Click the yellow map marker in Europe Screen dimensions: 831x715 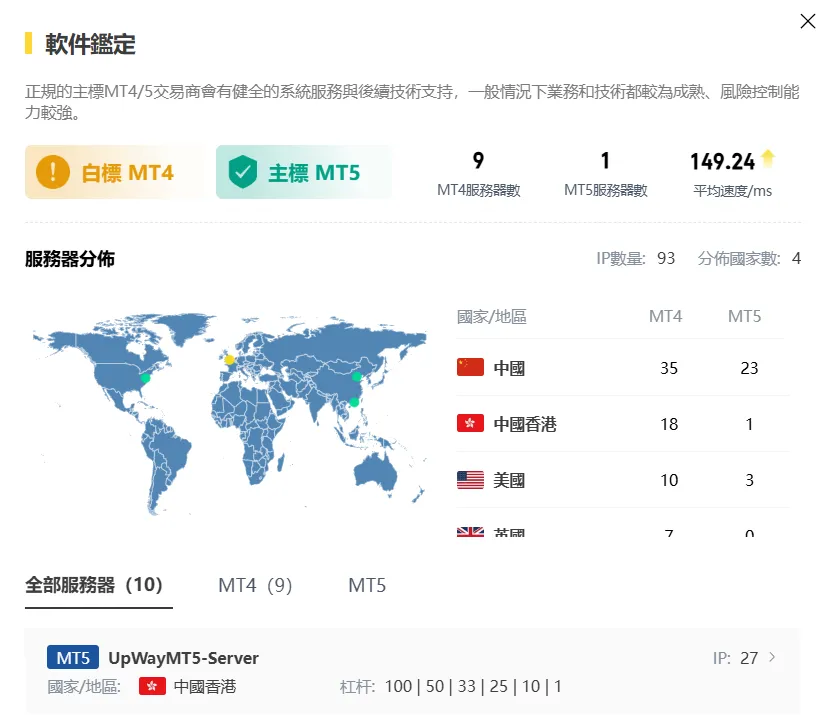[229, 360]
